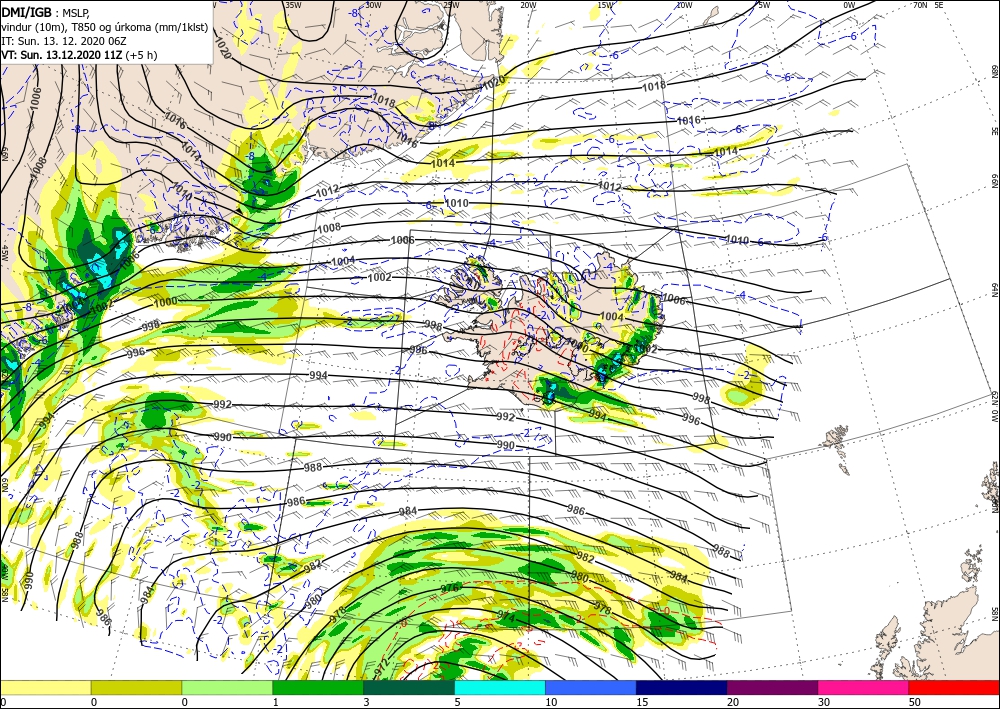
Task: Click the 15W longitude label
Action: click(x=606, y=5)
